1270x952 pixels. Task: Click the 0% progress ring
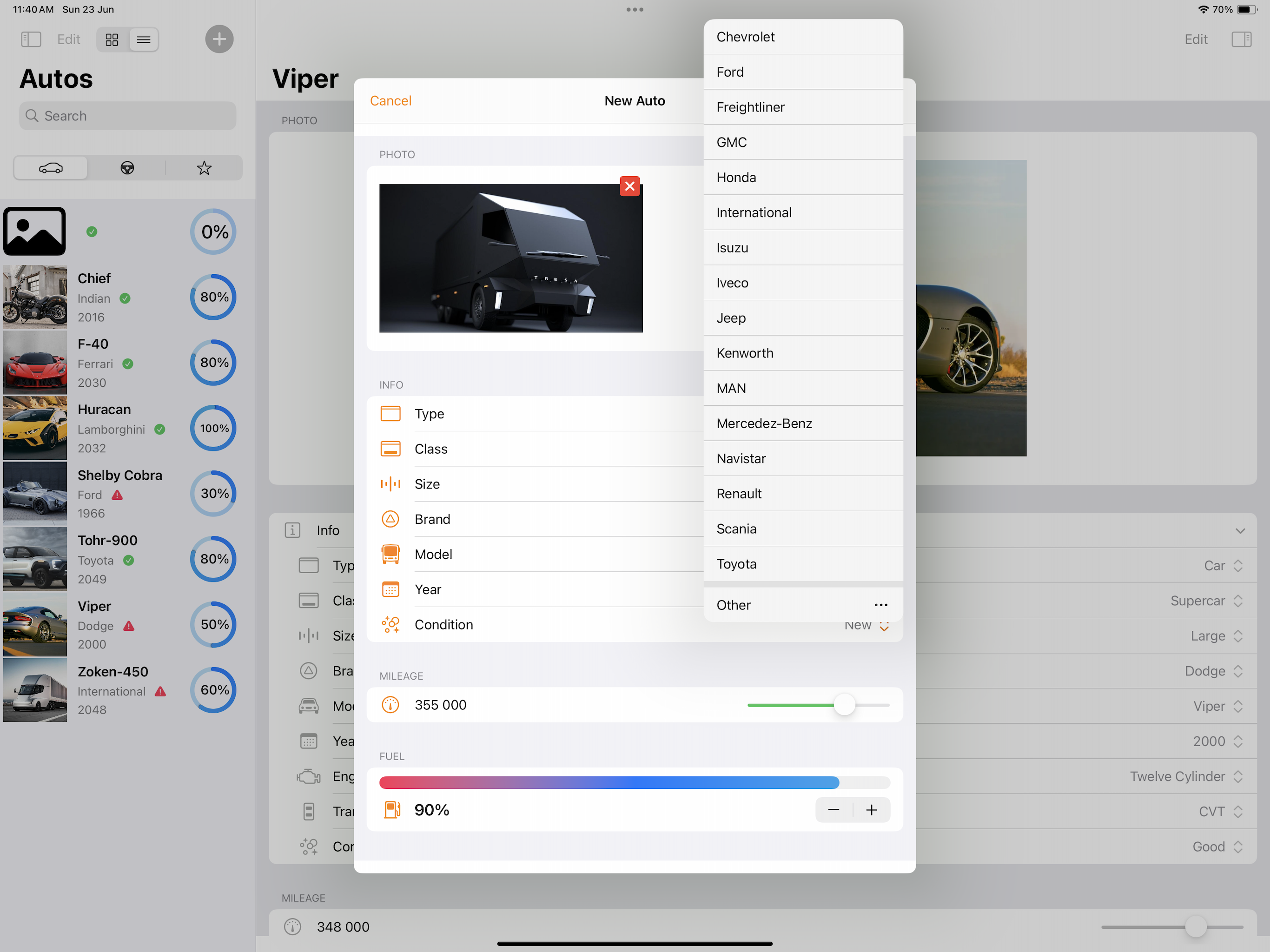point(213,231)
